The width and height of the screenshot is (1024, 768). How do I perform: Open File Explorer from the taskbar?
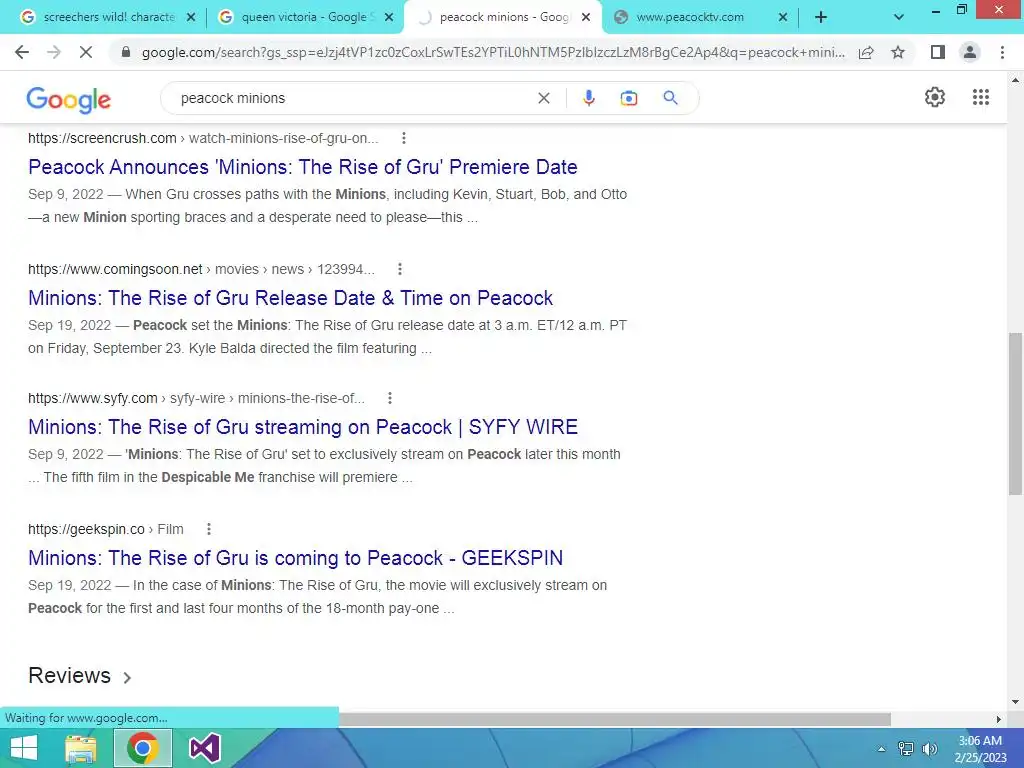point(81,748)
